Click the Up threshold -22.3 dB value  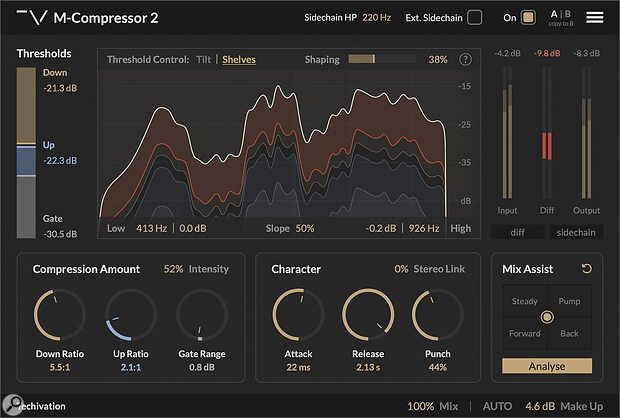click(x=60, y=160)
